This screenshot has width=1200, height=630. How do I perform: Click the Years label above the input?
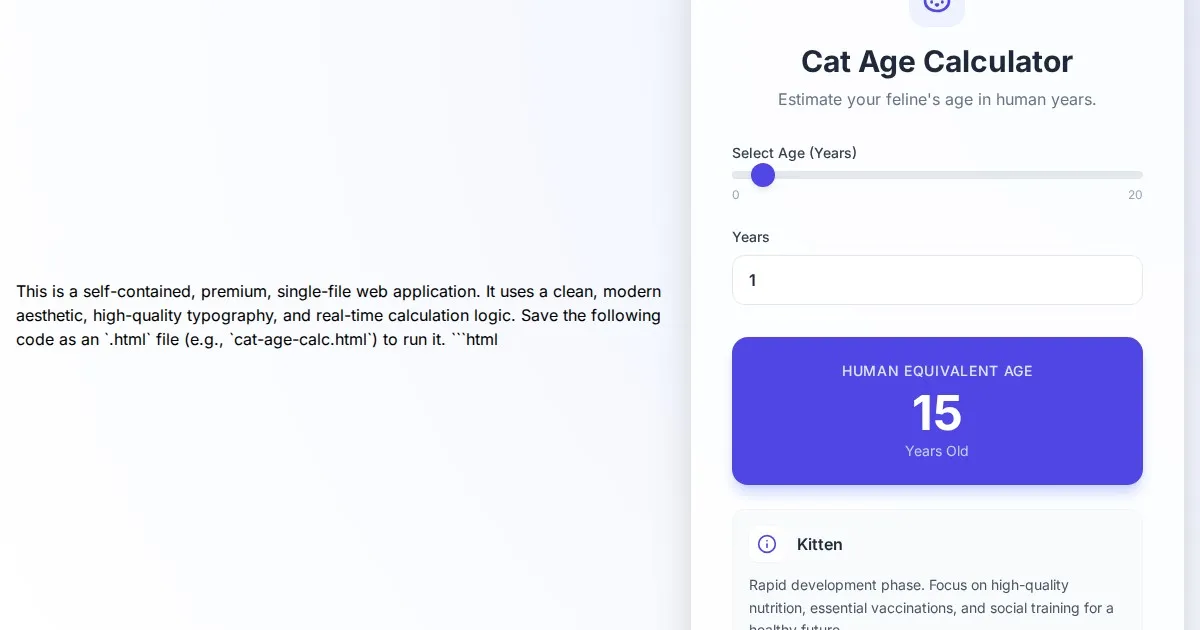pos(751,237)
